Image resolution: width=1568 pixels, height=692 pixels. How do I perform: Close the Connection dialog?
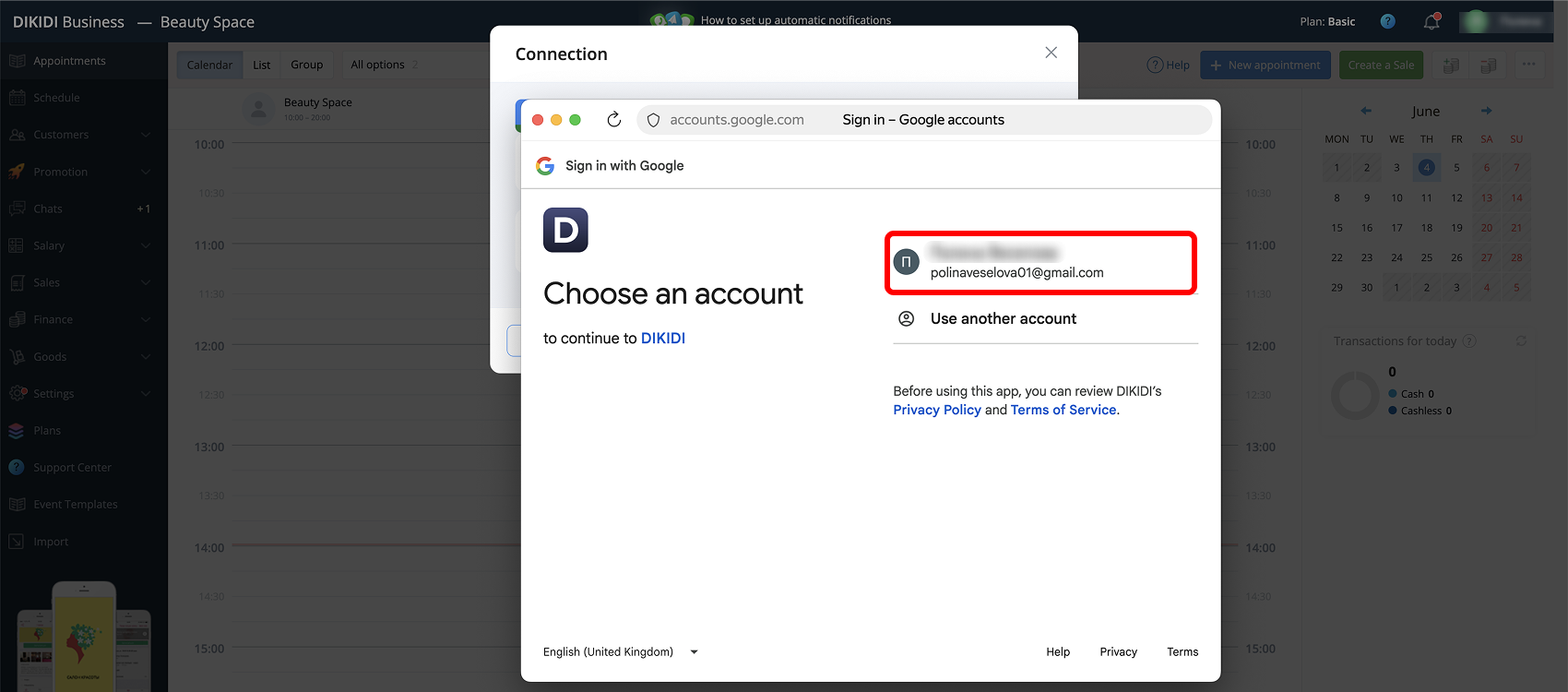tap(1051, 53)
